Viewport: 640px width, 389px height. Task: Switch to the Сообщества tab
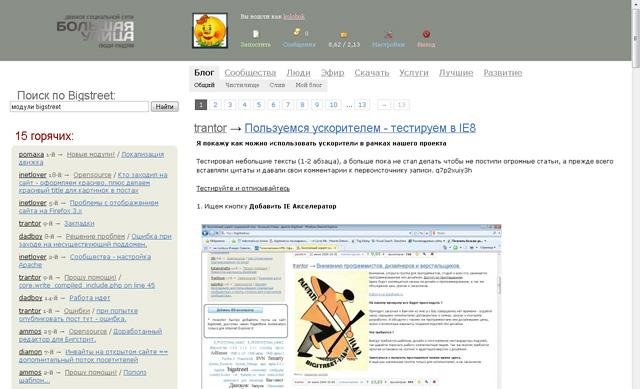coord(250,73)
